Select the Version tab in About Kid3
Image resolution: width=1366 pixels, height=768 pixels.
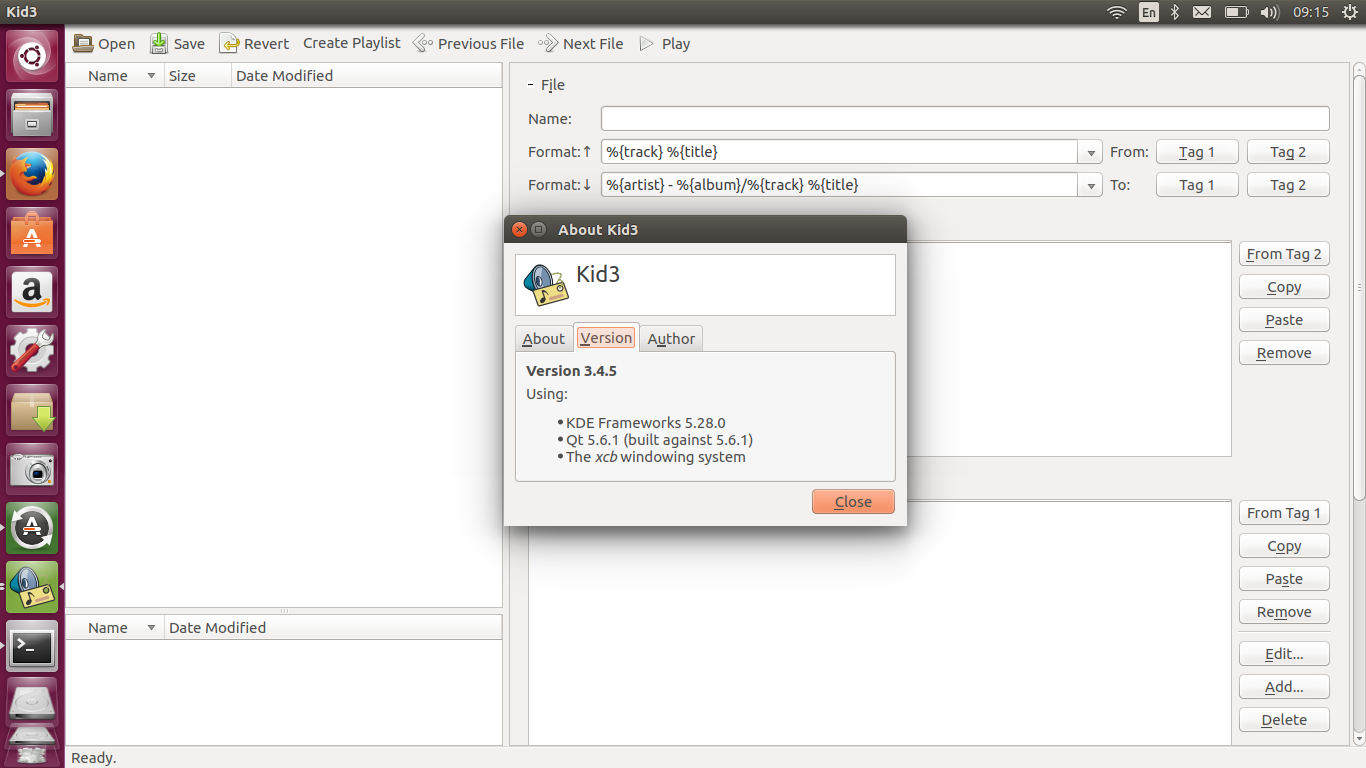point(606,338)
